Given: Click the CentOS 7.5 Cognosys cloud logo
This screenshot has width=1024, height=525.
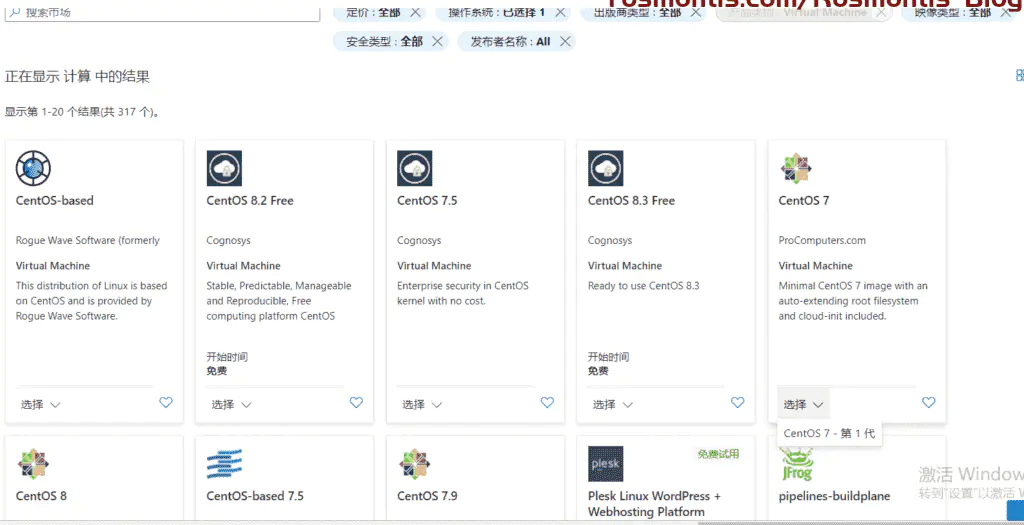Looking at the screenshot, I should pos(415,168).
